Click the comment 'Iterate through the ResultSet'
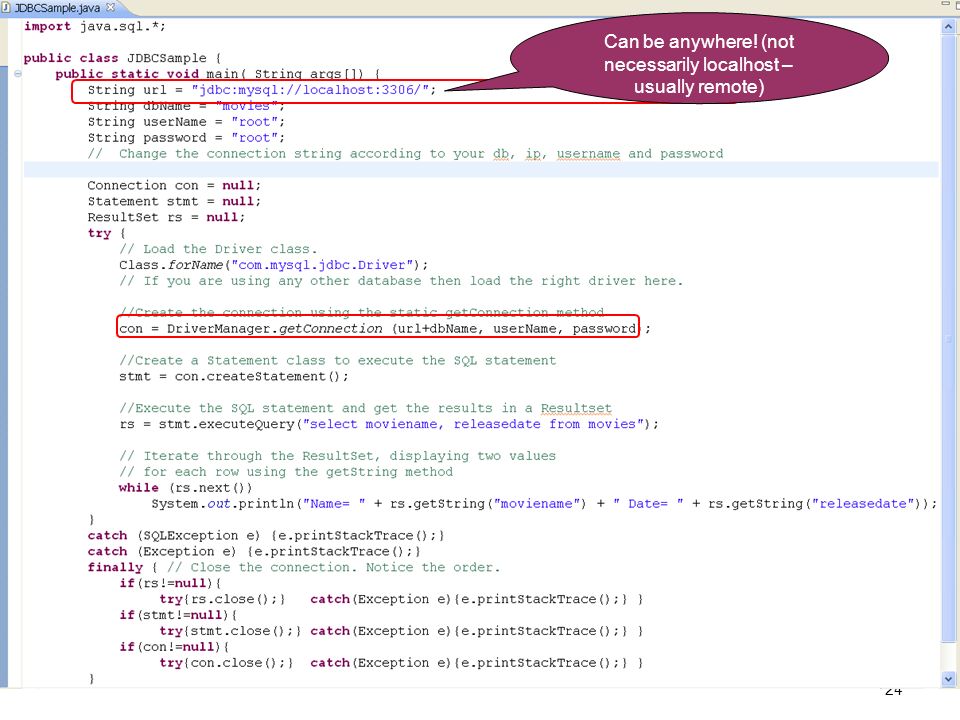The image size is (960, 720). tap(337, 456)
